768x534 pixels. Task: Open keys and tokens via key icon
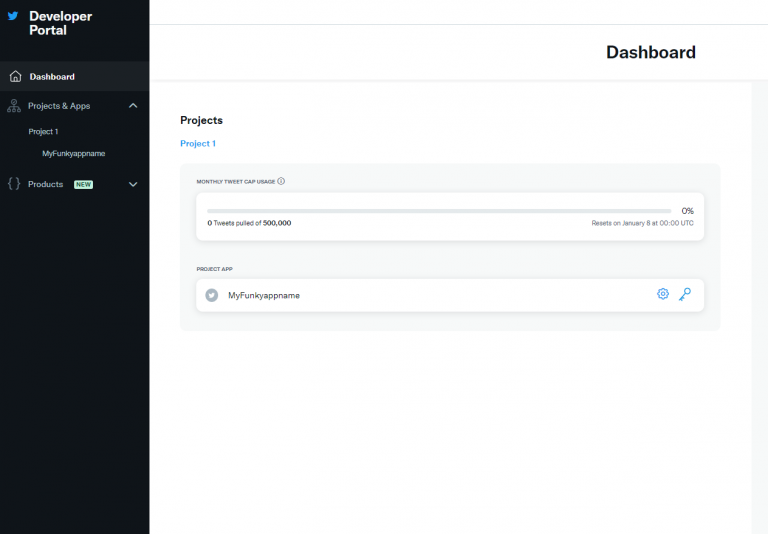tap(685, 294)
